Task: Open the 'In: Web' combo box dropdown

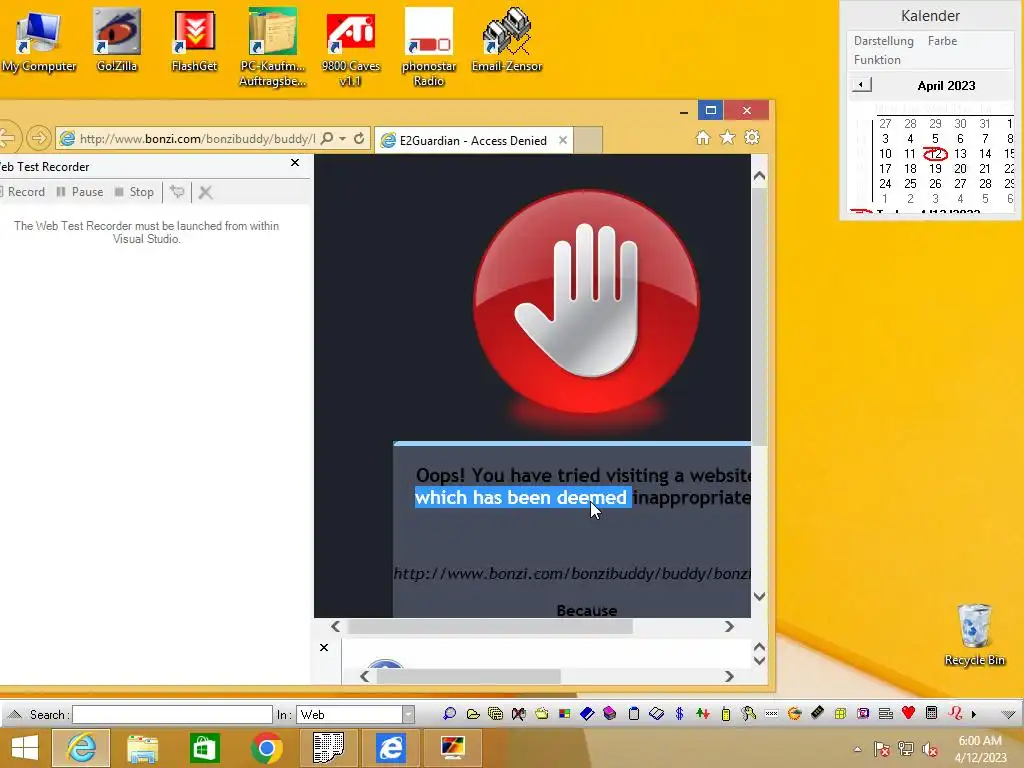Action: 408,714
